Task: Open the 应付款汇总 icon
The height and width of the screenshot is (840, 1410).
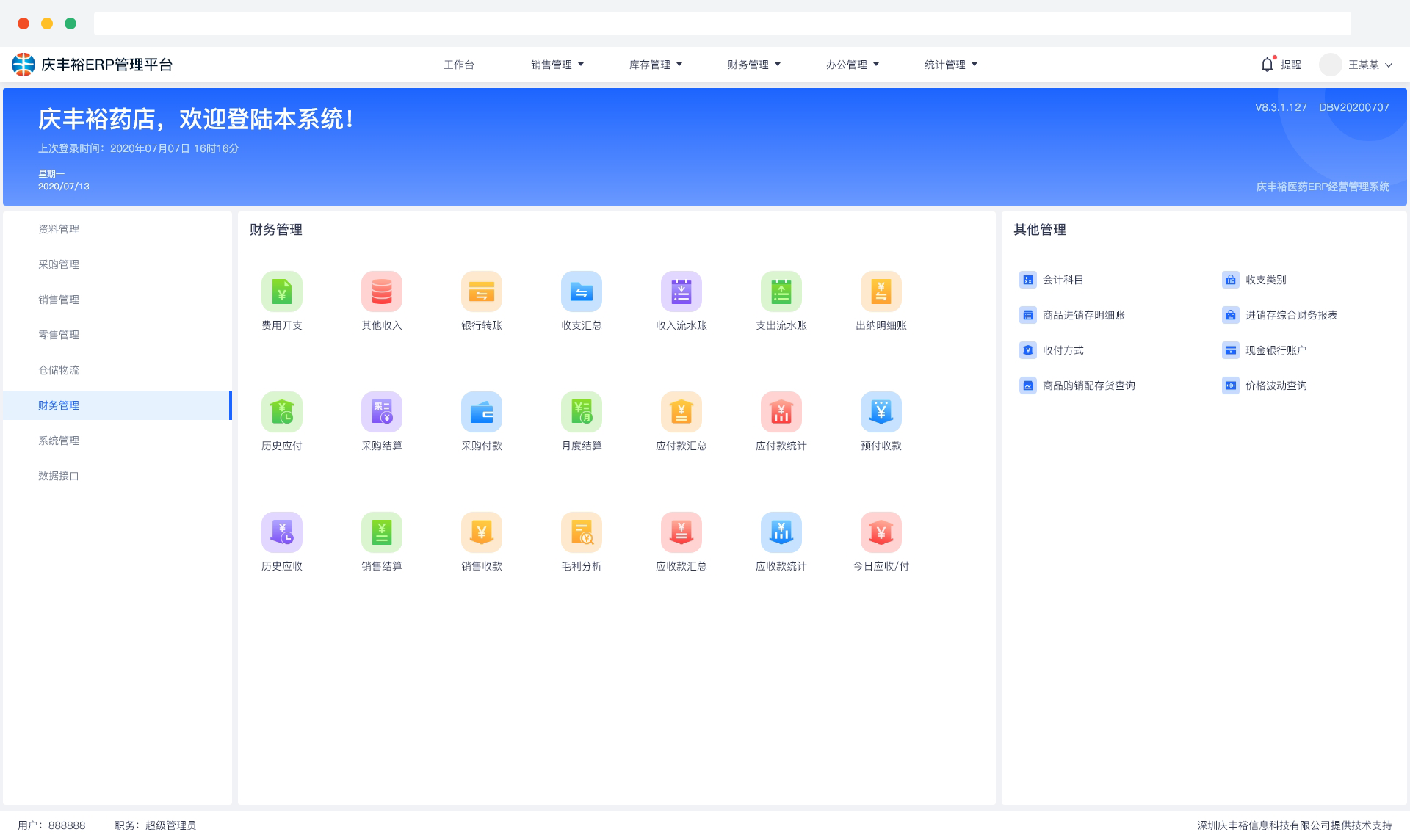Action: coord(681,412)
